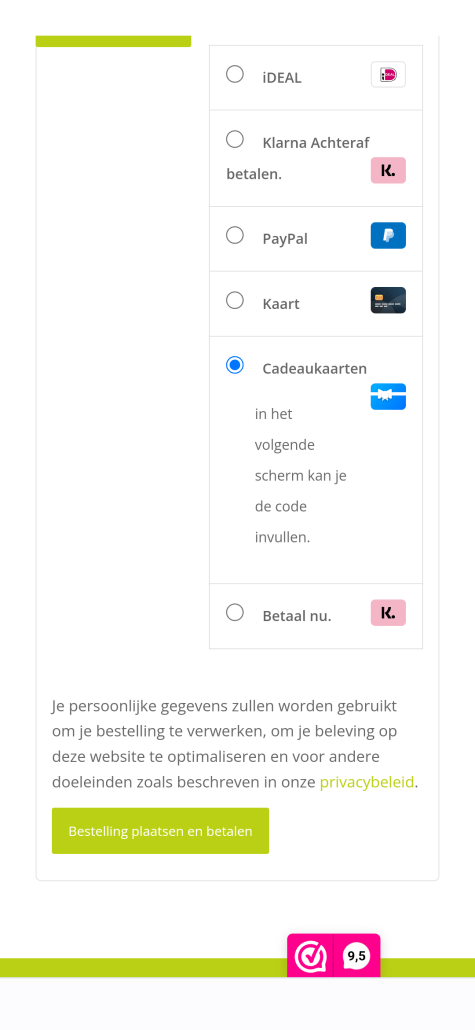Click Bestelling plaatsen en betalen button
This screenshot has height=1030, width=475.
(160, 831)
